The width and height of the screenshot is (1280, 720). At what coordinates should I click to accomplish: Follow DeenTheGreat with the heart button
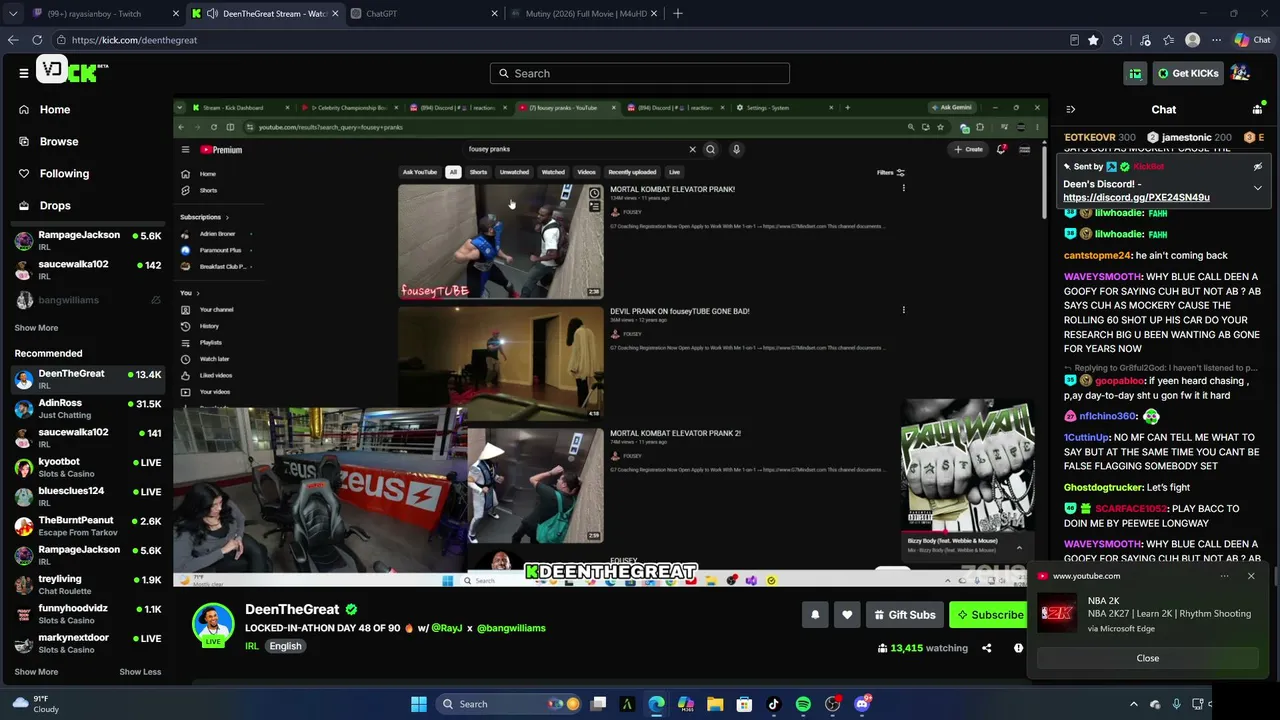(x=847, y=615)
